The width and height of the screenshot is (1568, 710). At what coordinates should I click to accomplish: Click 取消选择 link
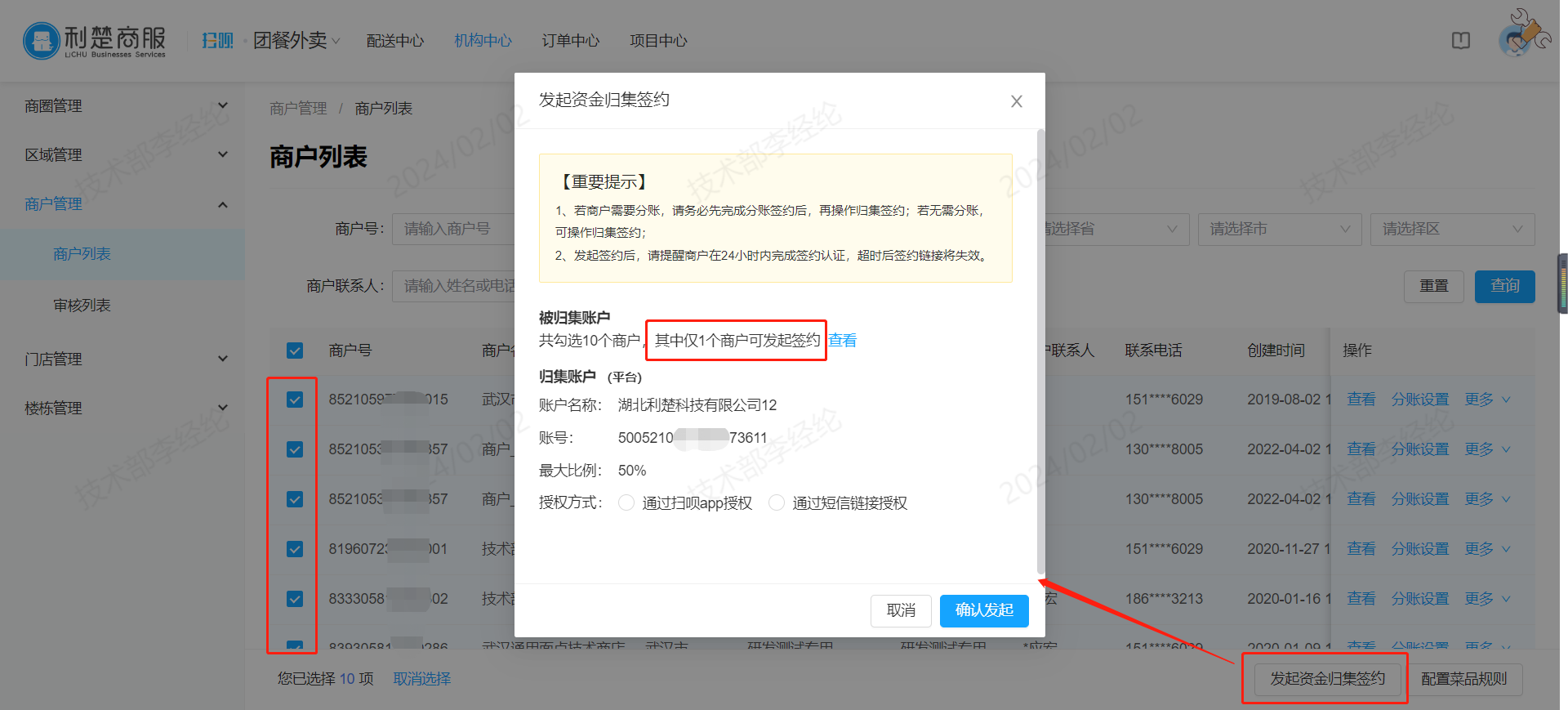422,679
